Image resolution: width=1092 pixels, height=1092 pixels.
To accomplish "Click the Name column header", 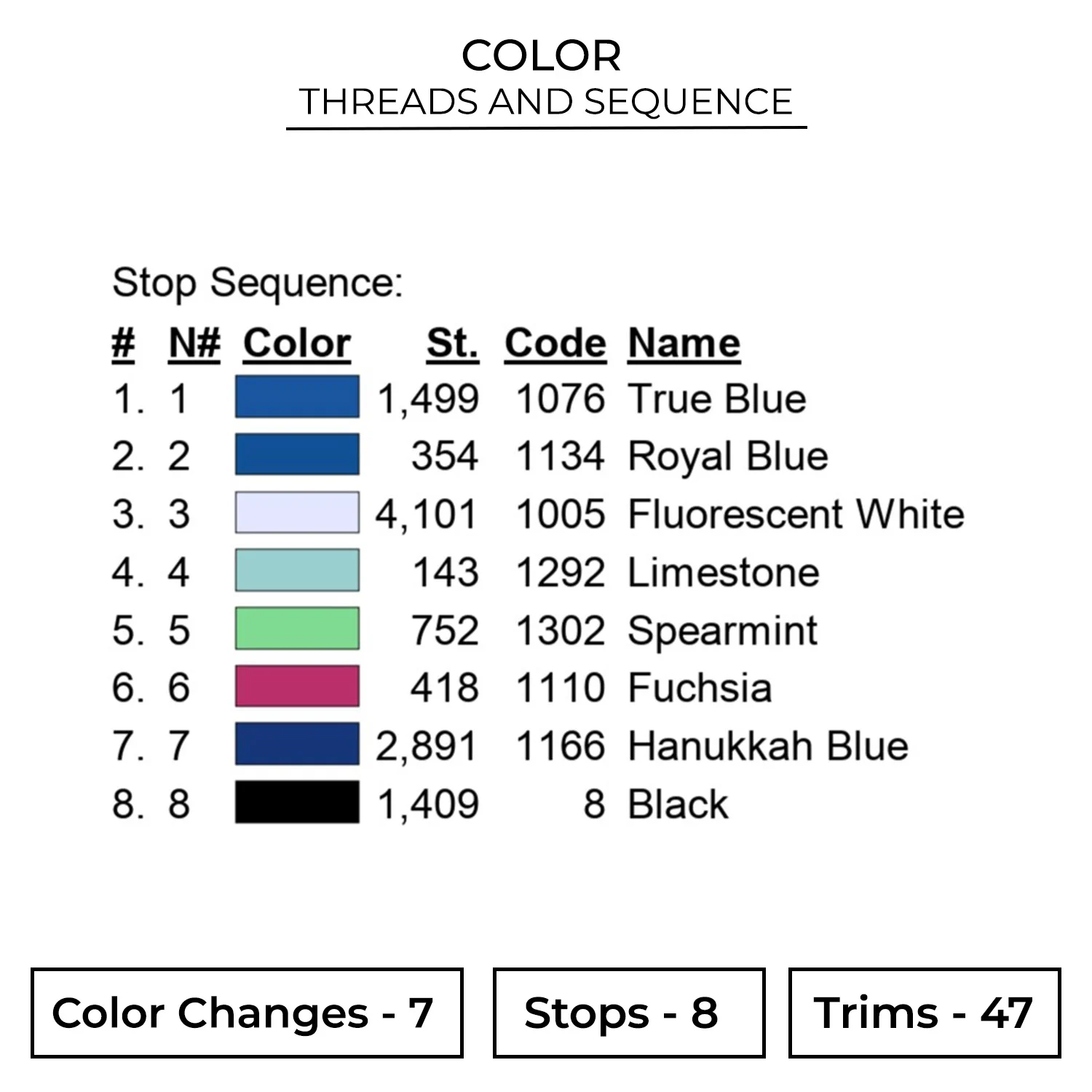I will [x=684, y=343].
